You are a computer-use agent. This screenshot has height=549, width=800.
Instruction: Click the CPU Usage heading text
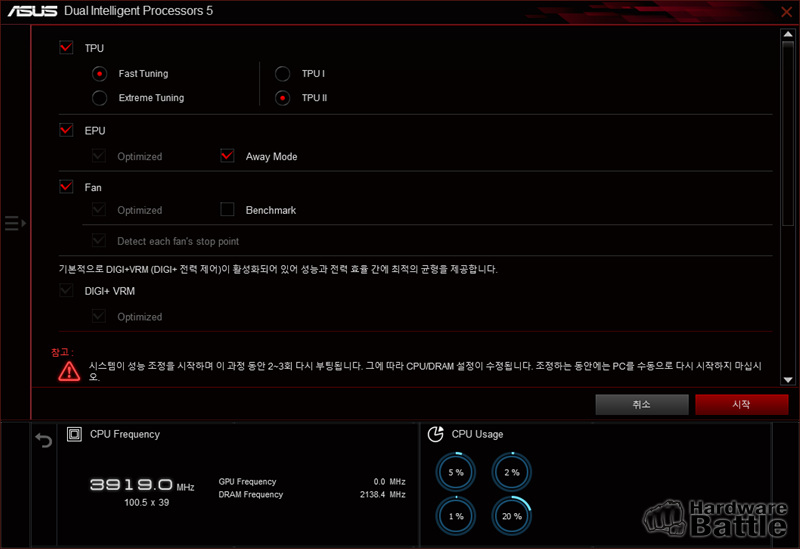pos(477,434)
